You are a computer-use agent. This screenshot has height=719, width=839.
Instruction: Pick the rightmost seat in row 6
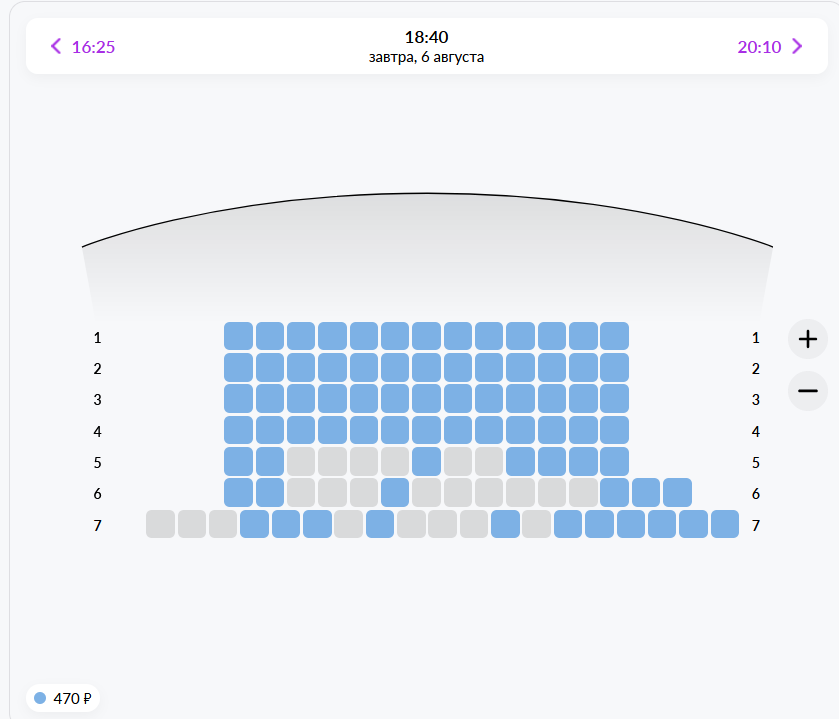click(x=677, y=492)
